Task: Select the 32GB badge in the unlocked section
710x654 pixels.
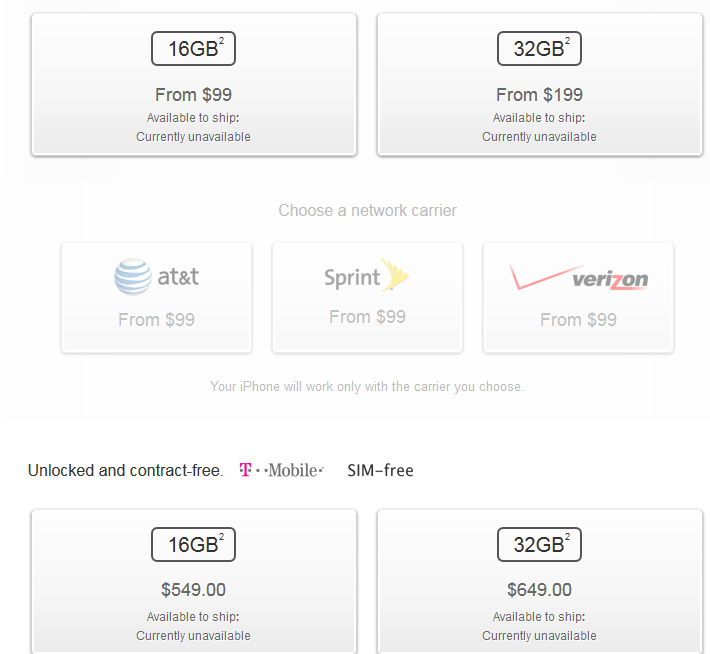Action: pos(539,544)
